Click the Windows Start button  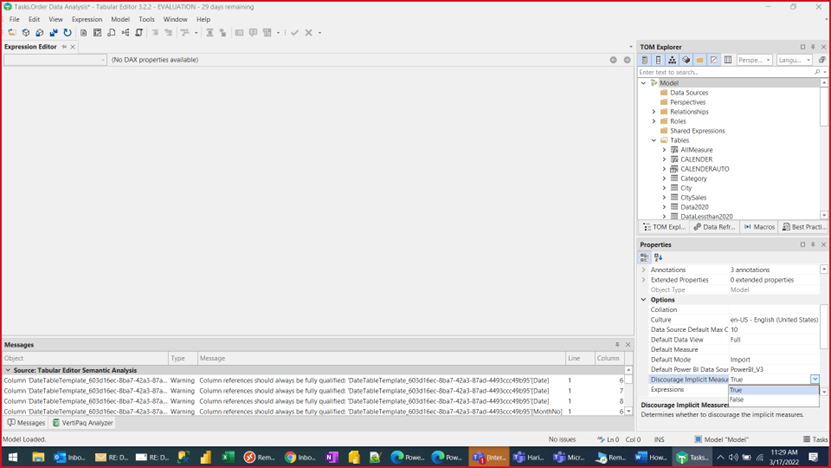pos(13,457)
